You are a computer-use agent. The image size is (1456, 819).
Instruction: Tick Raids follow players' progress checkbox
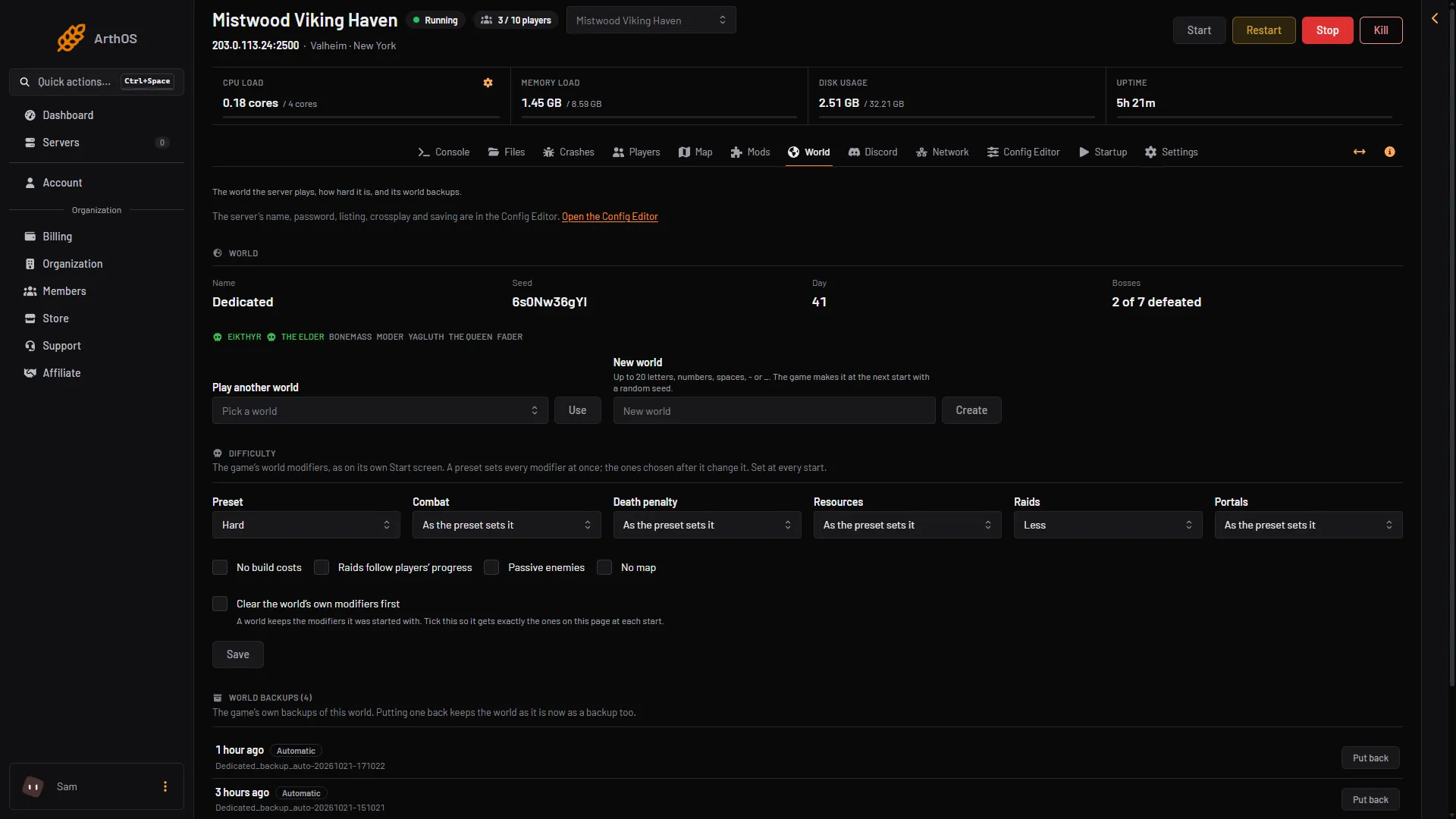click(322, 567)
